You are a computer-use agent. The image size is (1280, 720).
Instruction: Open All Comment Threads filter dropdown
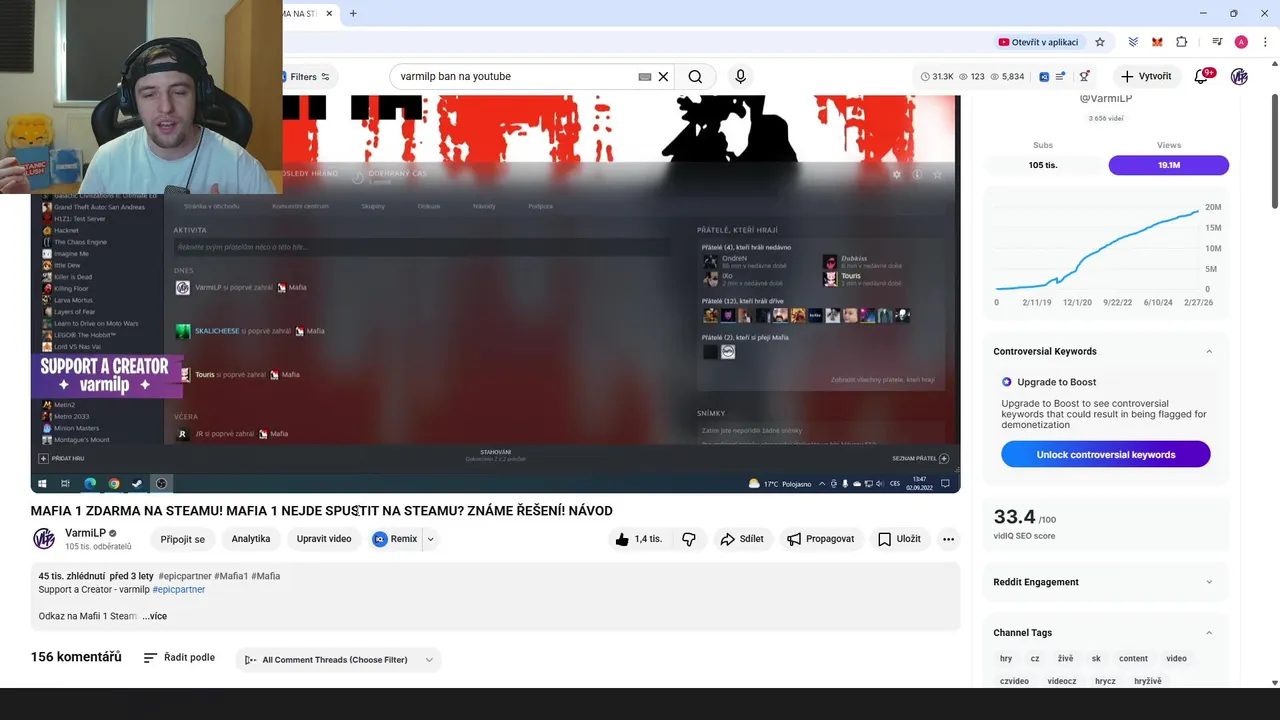pyautogui.click(x=339, y=660)
